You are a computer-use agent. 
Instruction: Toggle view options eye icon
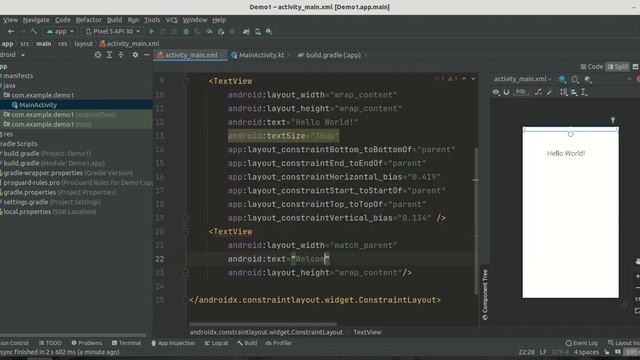click(x=496, y=92)
